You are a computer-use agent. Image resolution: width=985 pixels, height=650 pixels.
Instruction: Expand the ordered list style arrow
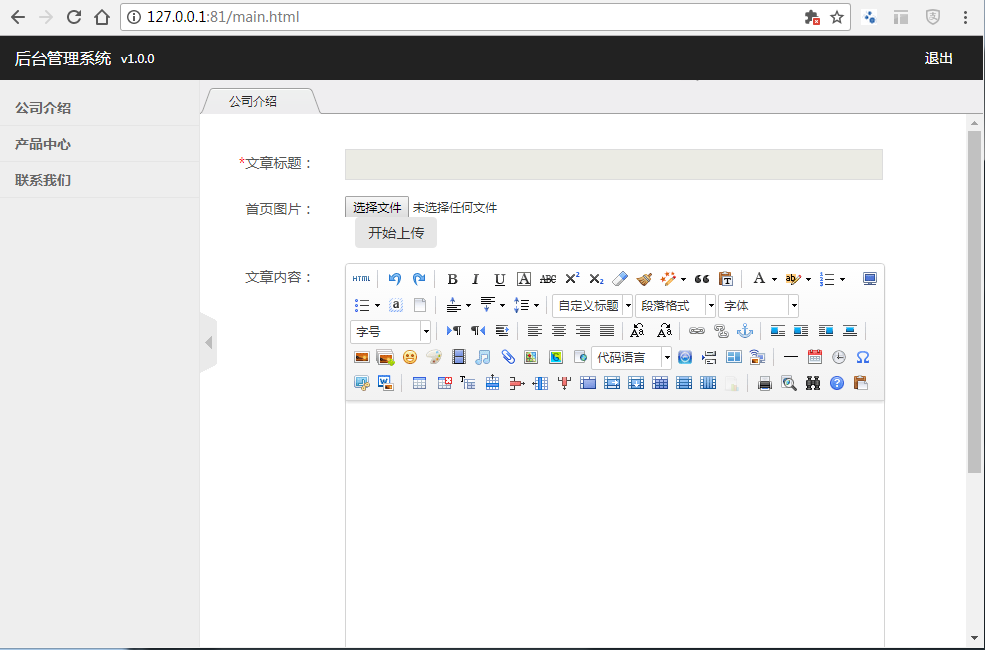[x=842, y=279]
